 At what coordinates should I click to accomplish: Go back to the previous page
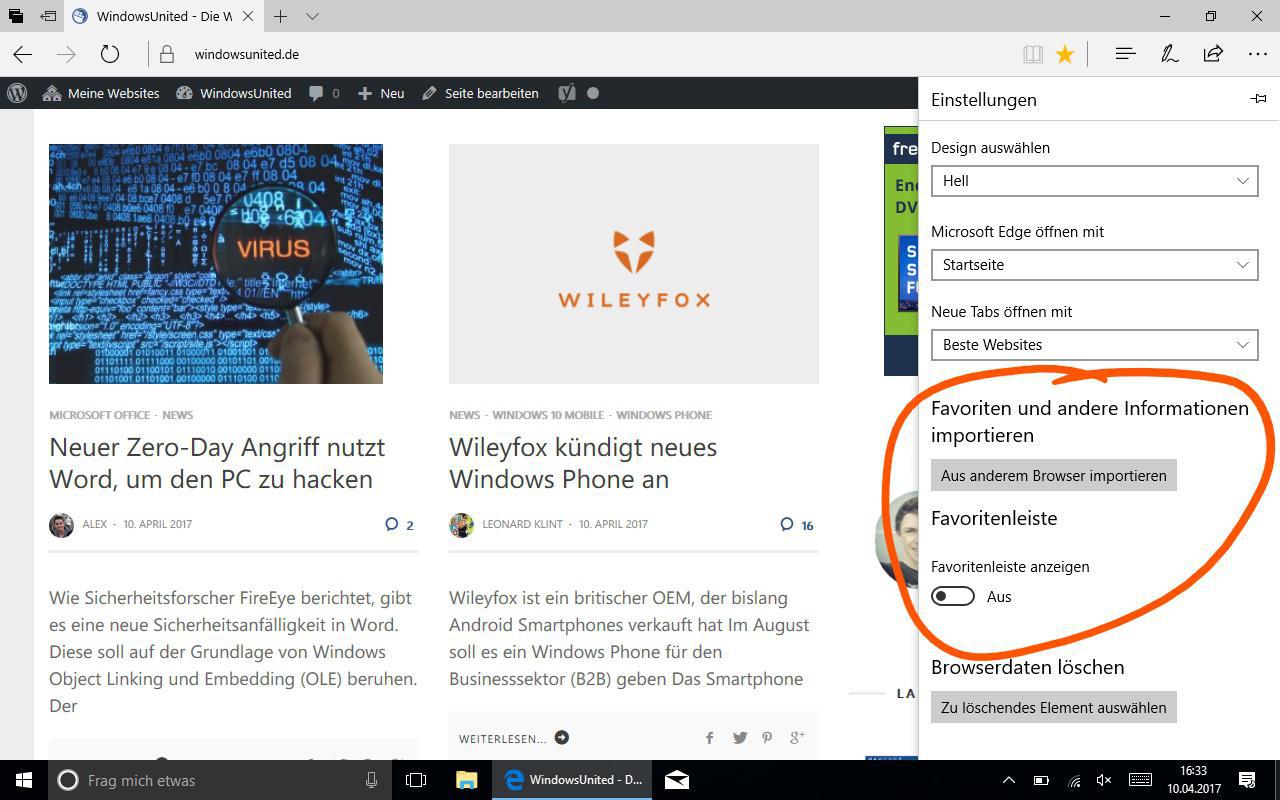click(22, 54)
